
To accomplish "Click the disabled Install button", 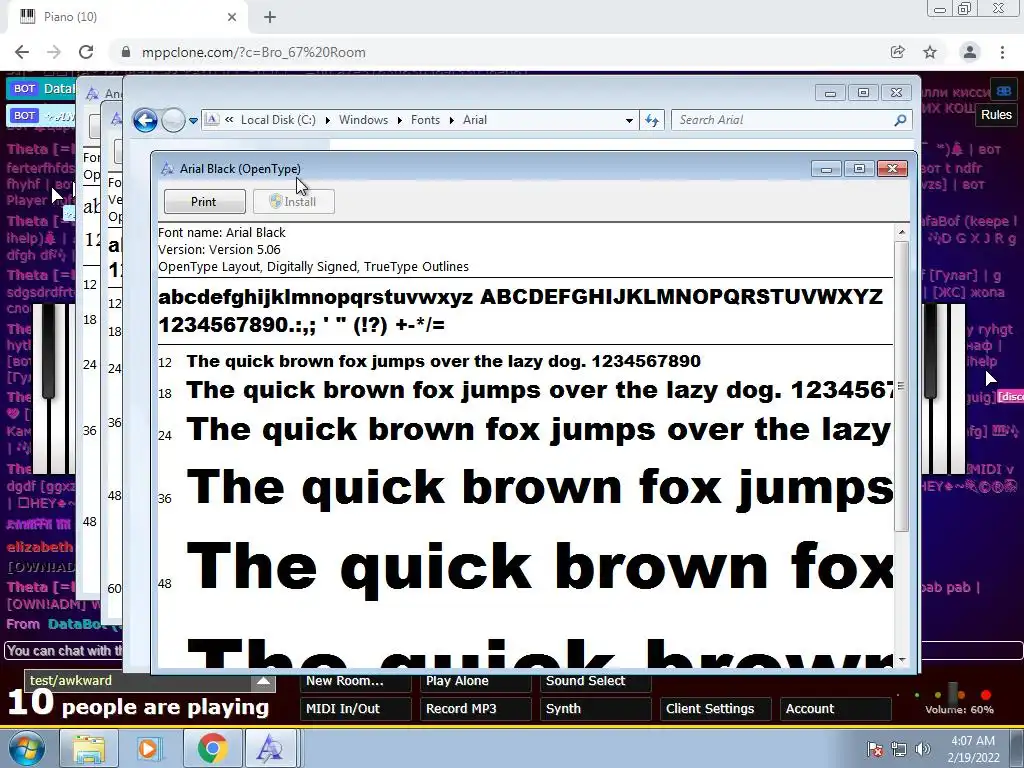I will (293, 202).
